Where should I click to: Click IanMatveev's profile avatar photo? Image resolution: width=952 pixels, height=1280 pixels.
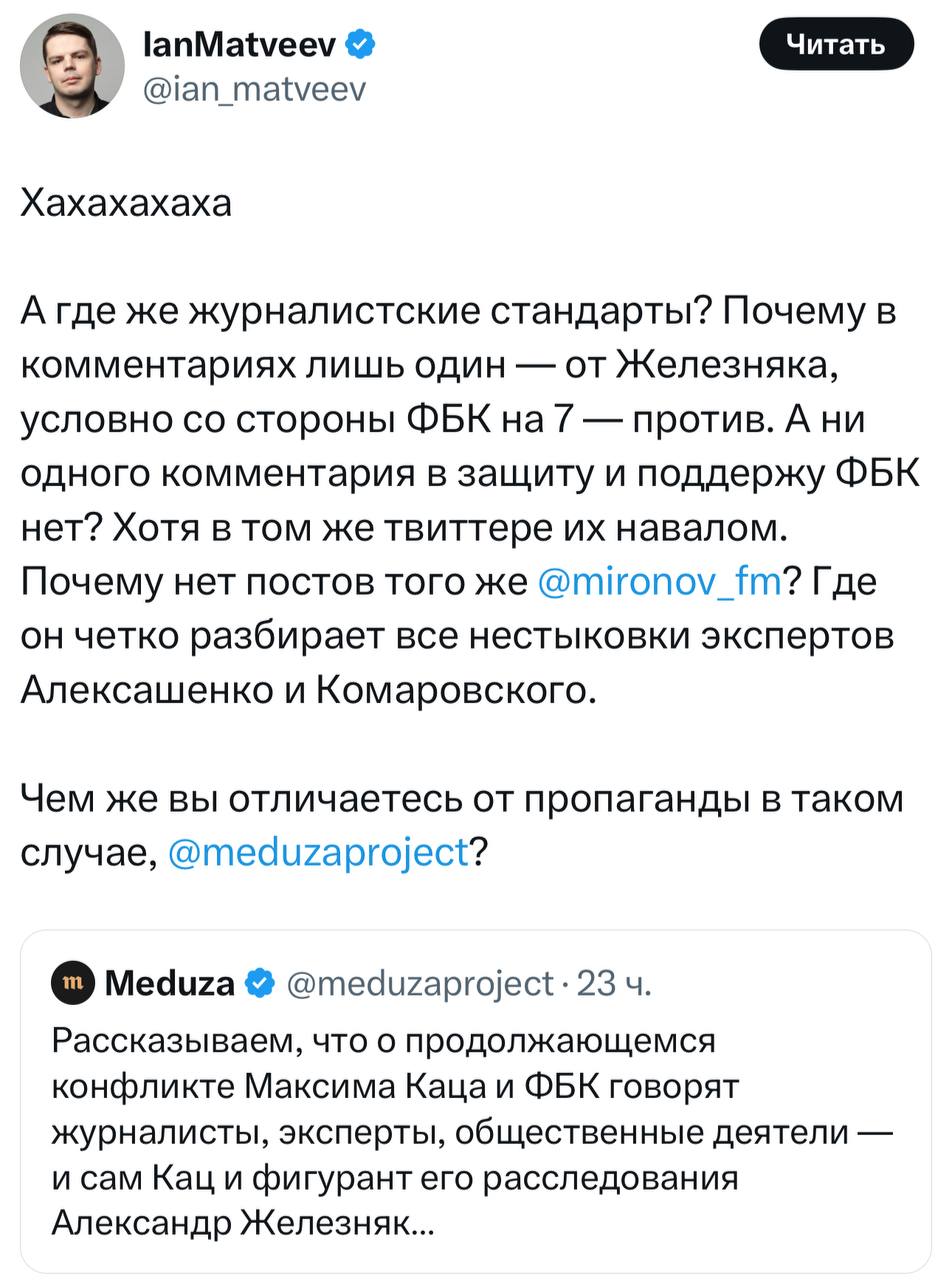tap(71, 66)
